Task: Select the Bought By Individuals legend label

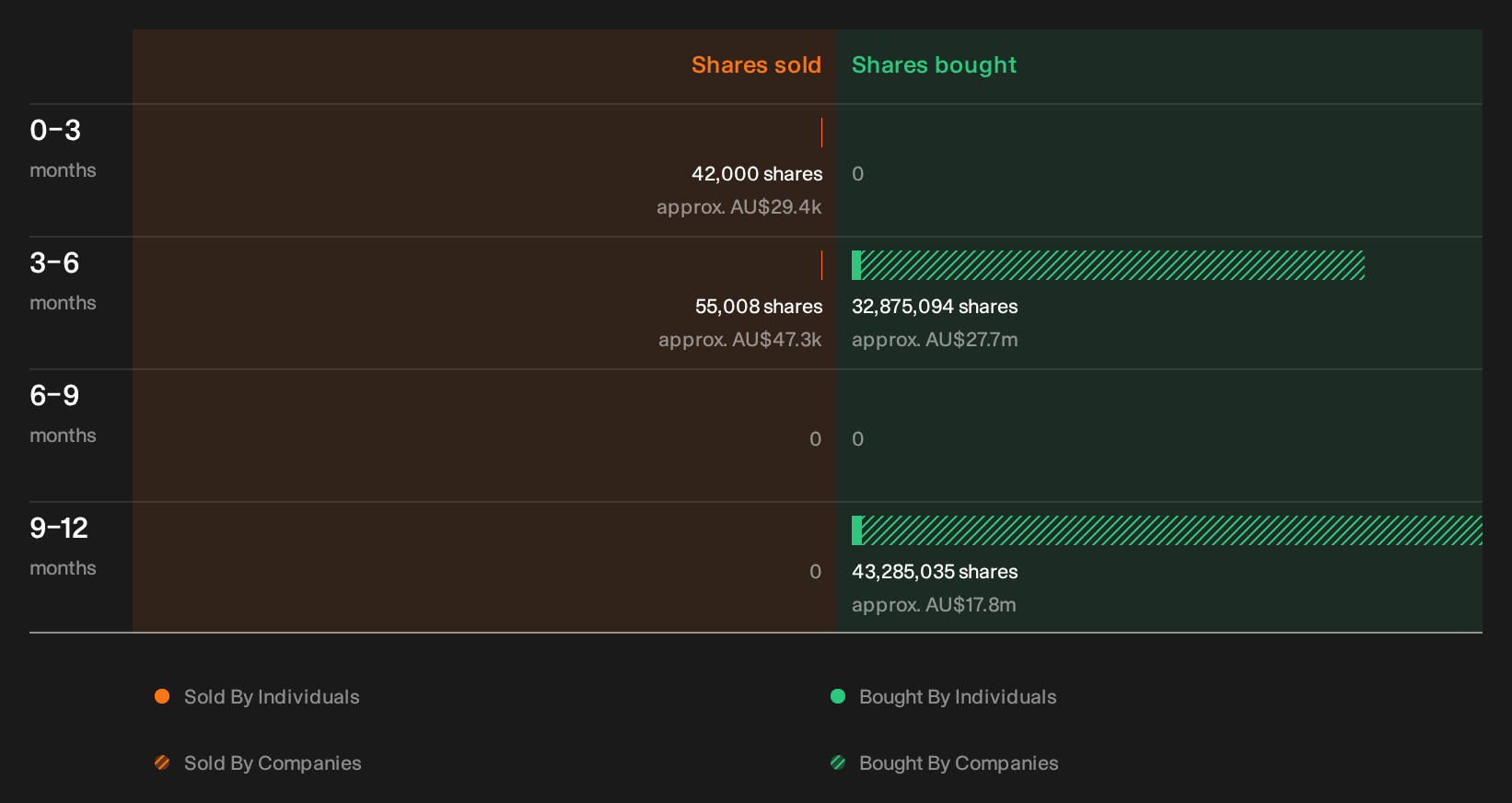Action: (x=958, y=697)
